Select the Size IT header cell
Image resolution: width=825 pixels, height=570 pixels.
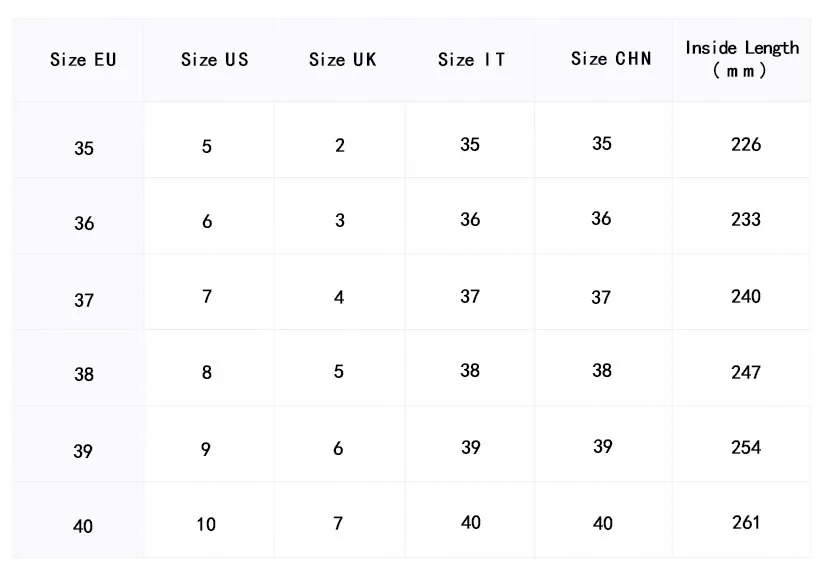pos(471,60)
